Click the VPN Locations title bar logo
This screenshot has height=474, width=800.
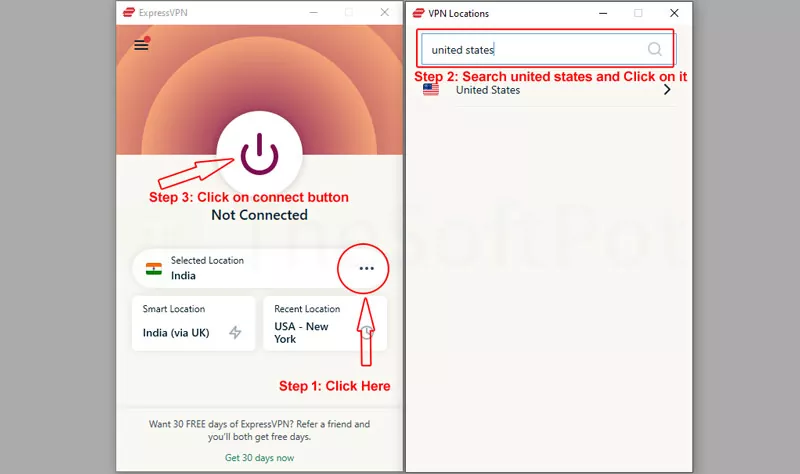click(x=418, y=13)
